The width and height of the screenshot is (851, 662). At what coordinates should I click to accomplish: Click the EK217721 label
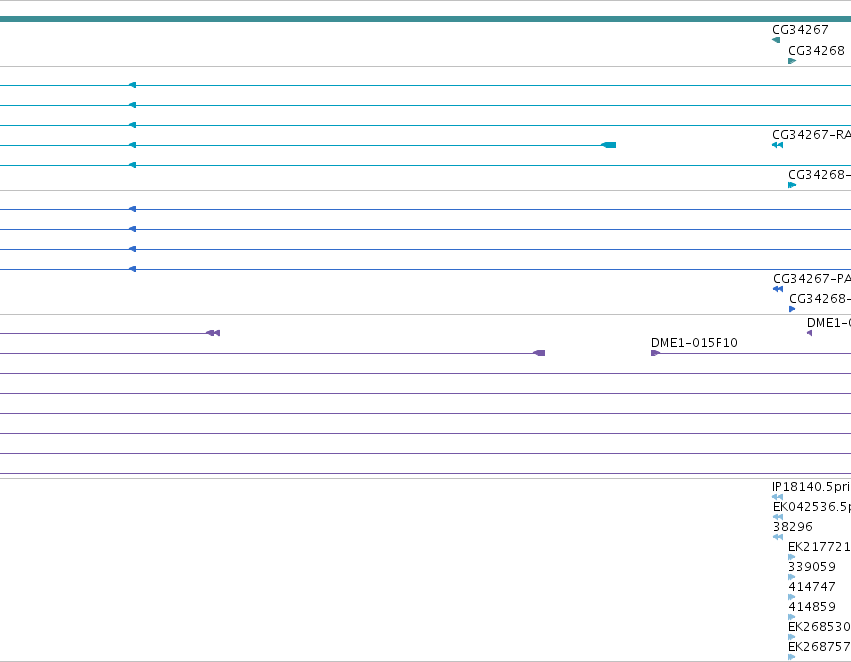coord(820,546)
